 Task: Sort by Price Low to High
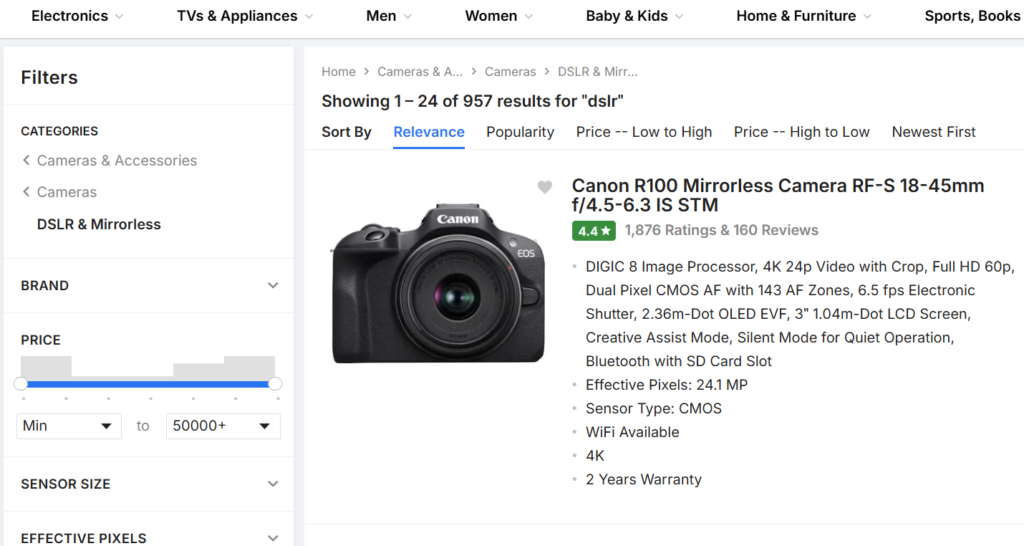(644, 132)
